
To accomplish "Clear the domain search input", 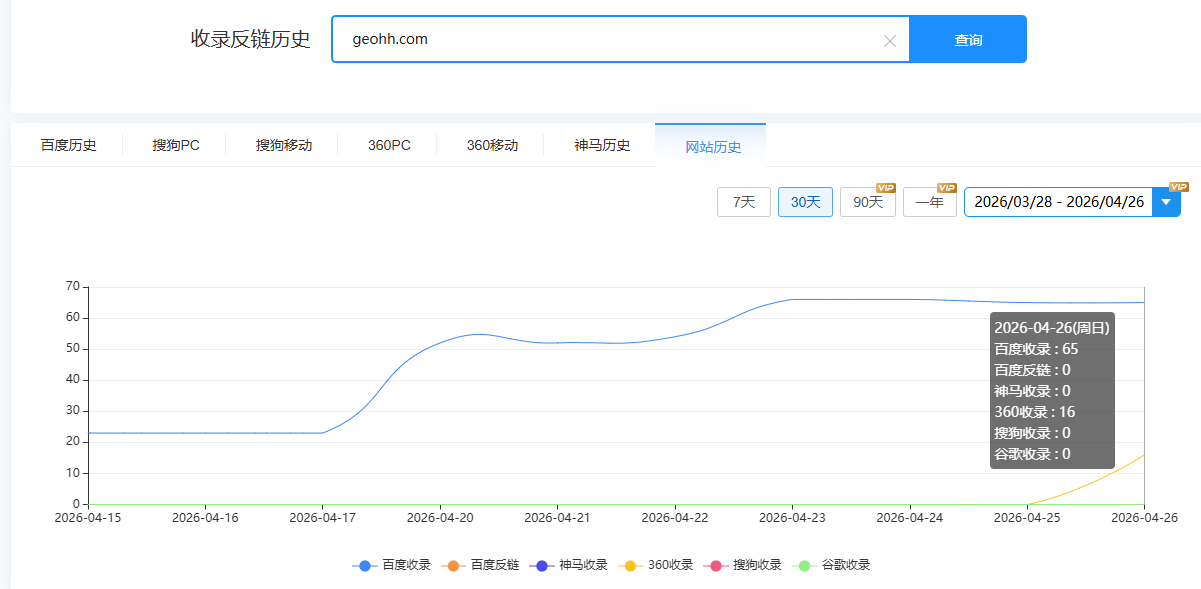I will pyautogui.click(x=889, y=40).
